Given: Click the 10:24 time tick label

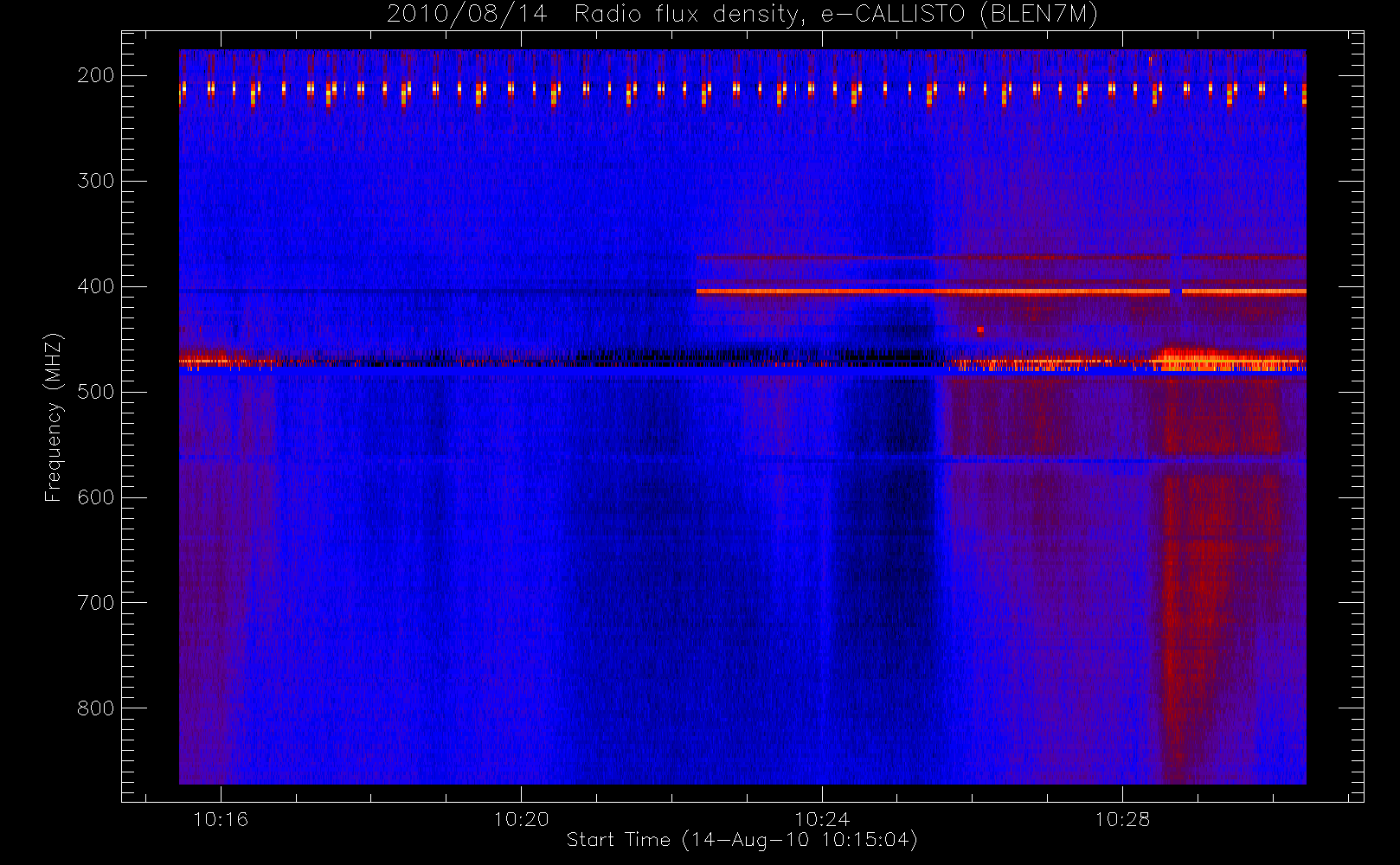Looking at the screenshot, I should pyautogui.click(x=822, y=819).
